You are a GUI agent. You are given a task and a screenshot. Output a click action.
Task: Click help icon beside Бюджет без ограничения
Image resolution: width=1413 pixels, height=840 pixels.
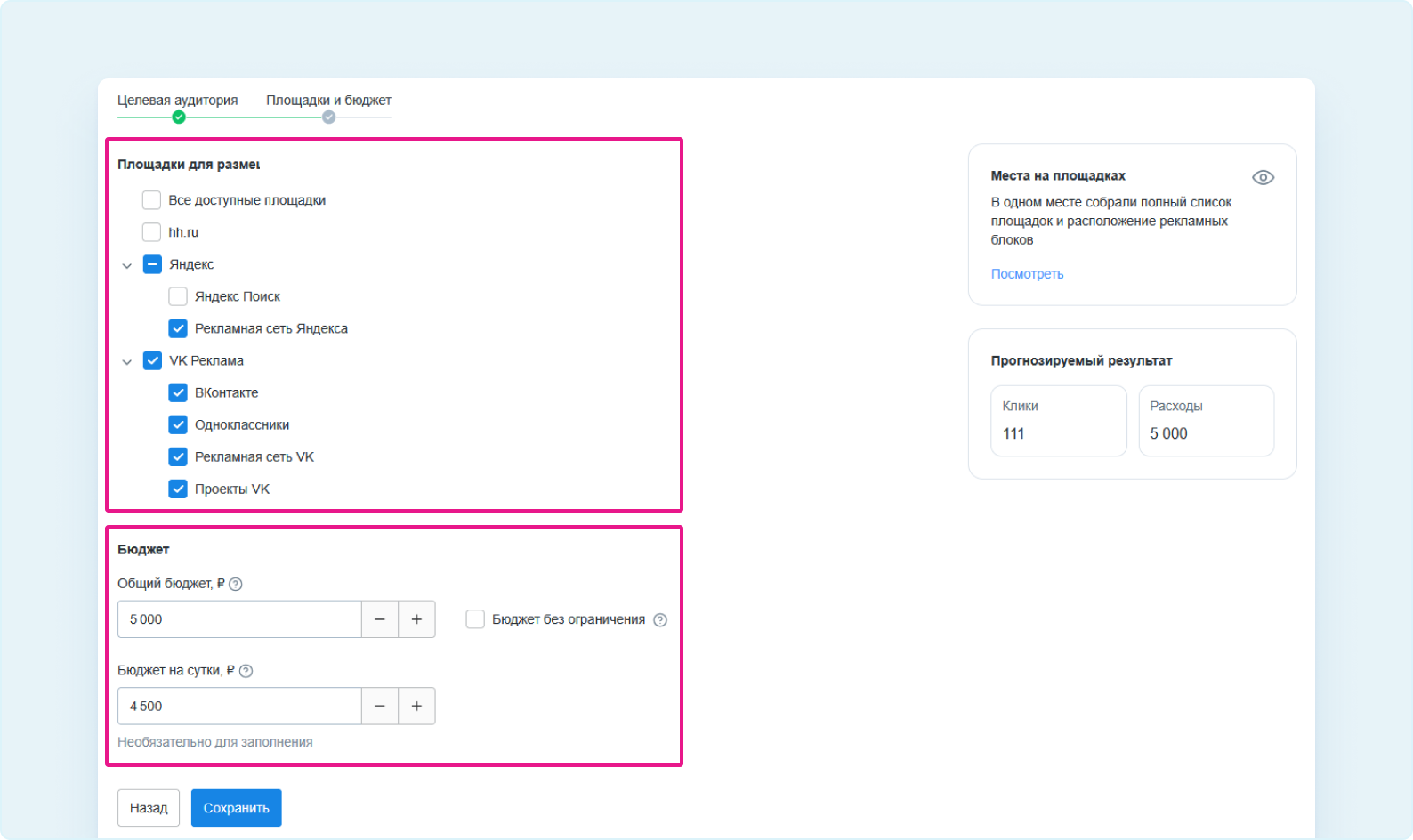[x=660, y=620]
